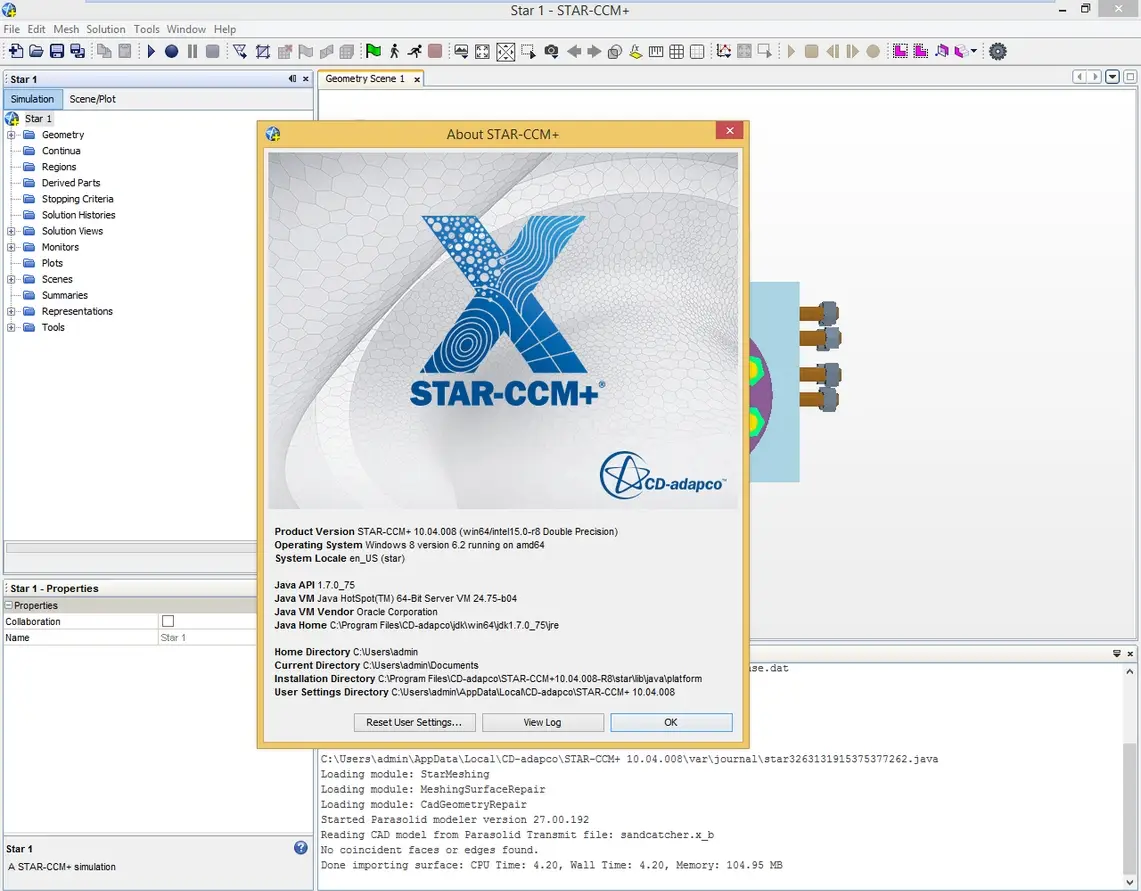Screen dimensions: 1141x891
Task: Click the dark grid table icon
Action: pos(677,51)
